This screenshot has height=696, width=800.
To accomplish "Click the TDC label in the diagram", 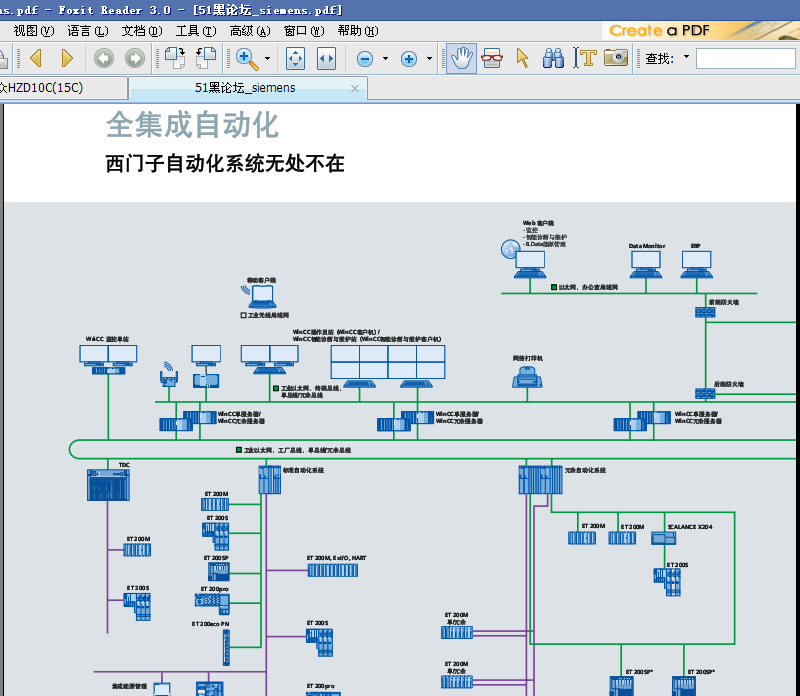I will [x=124, y=465].
